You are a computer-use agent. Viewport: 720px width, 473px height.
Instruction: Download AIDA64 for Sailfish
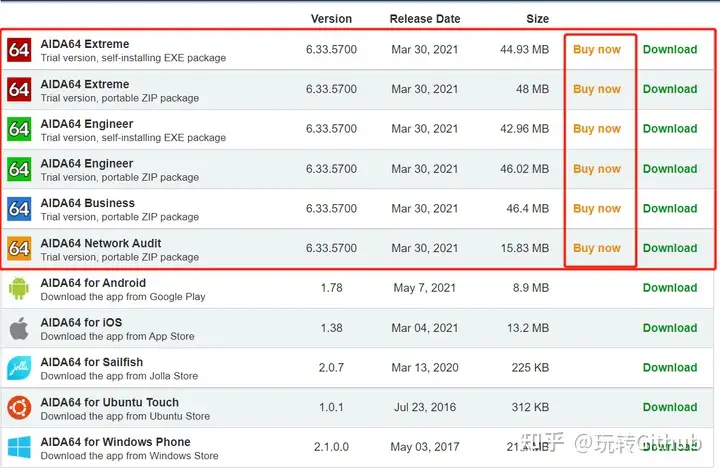pos(670,367)
